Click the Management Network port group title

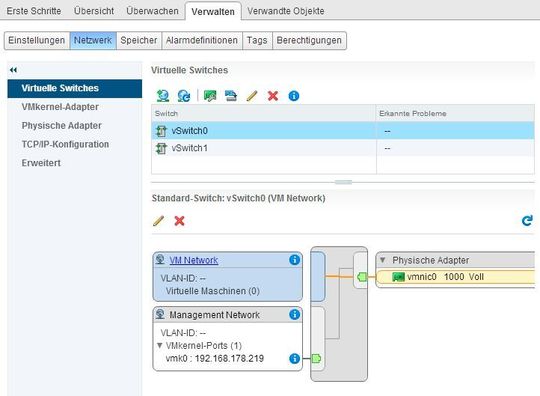point(214,315)
